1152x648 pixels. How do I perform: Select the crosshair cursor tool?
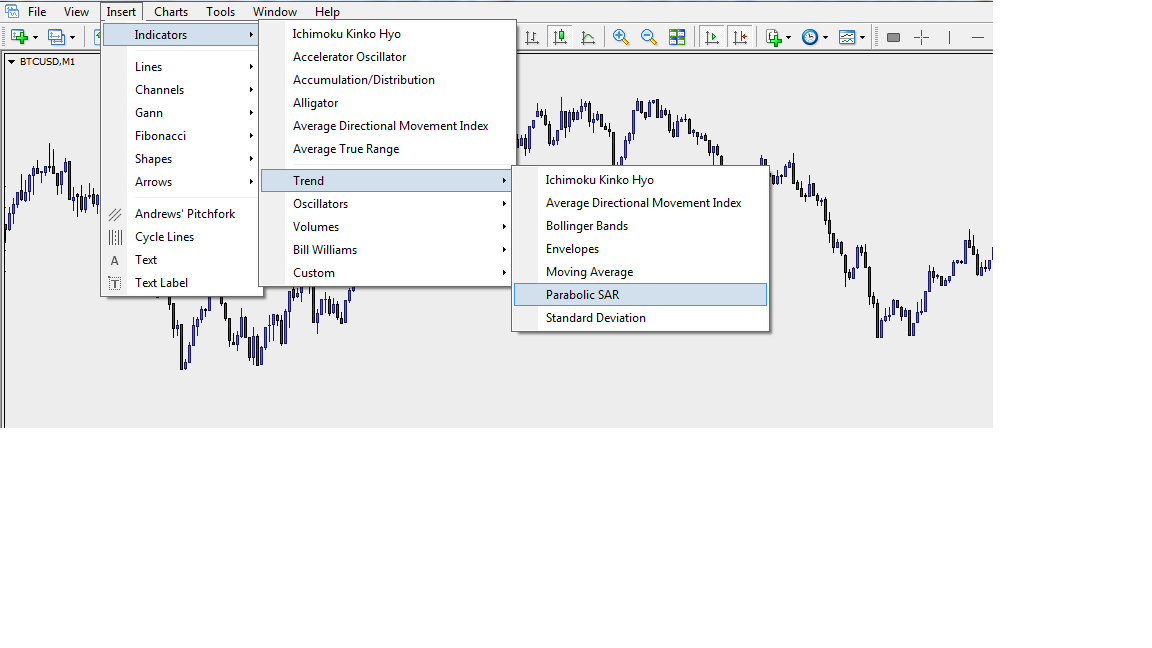tap(922, 37)
